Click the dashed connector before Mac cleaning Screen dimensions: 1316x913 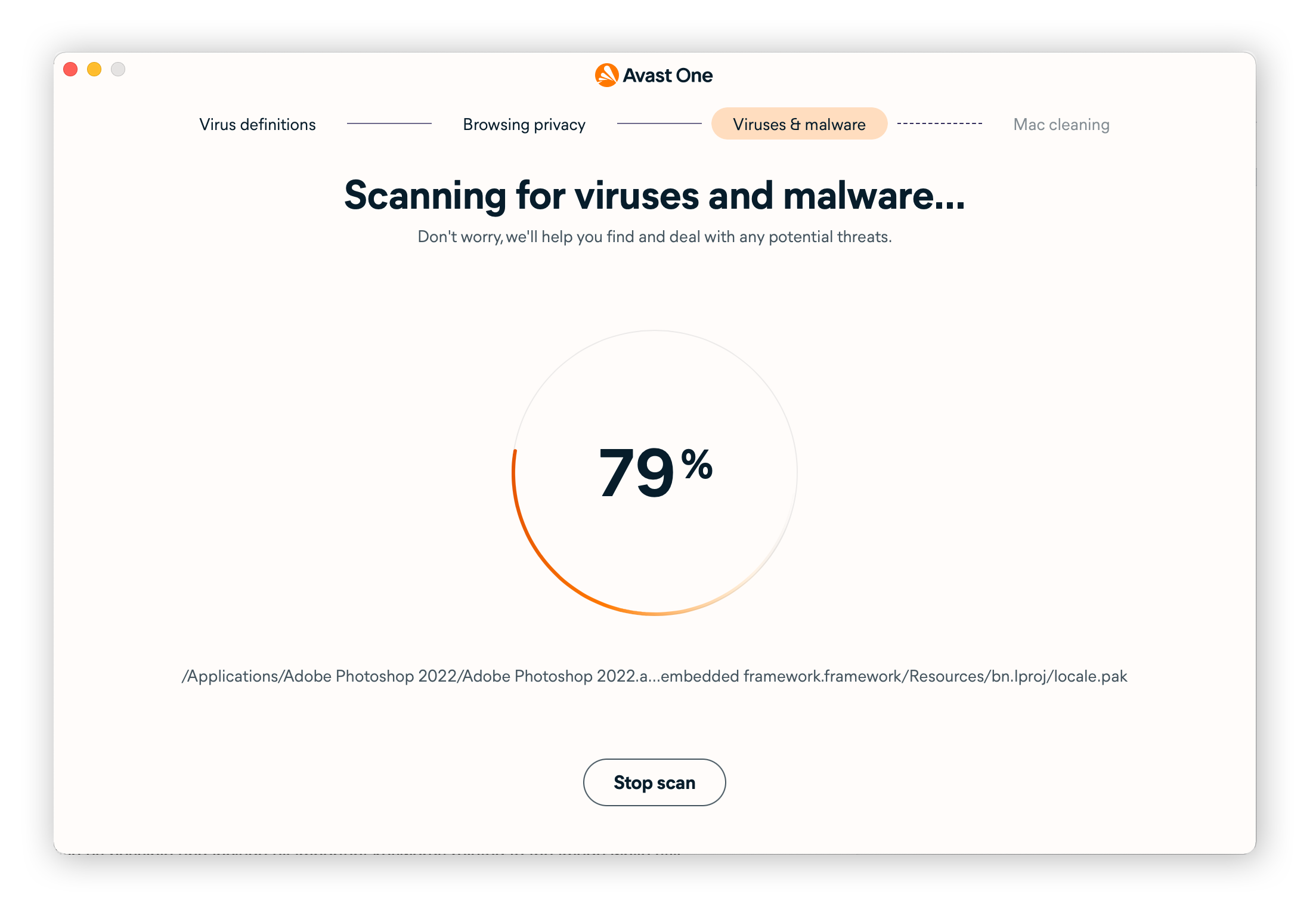pyautogui.click(x=940, y=124)
